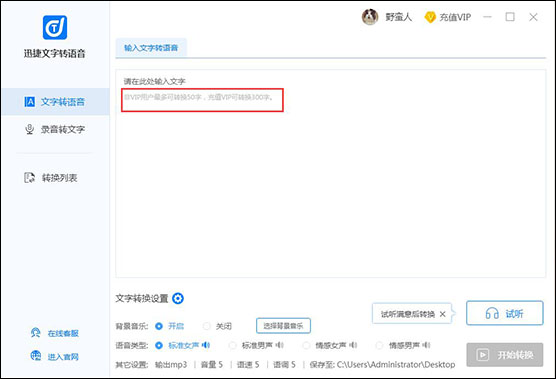Image resolution: width=556 pixels, height=379 pixels.
Task: Click in the text input area
Action: click(330, 174)
